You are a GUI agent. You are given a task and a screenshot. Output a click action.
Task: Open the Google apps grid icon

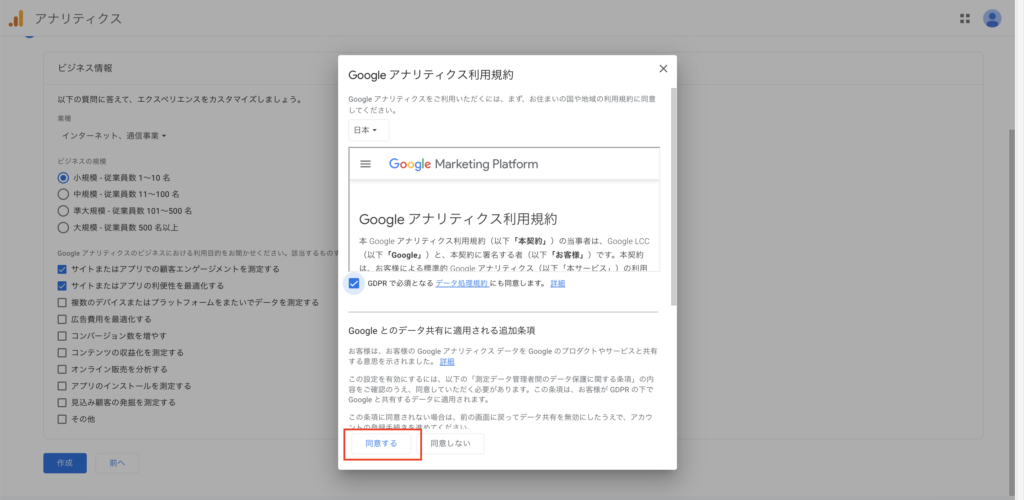(x=965, y=18)
